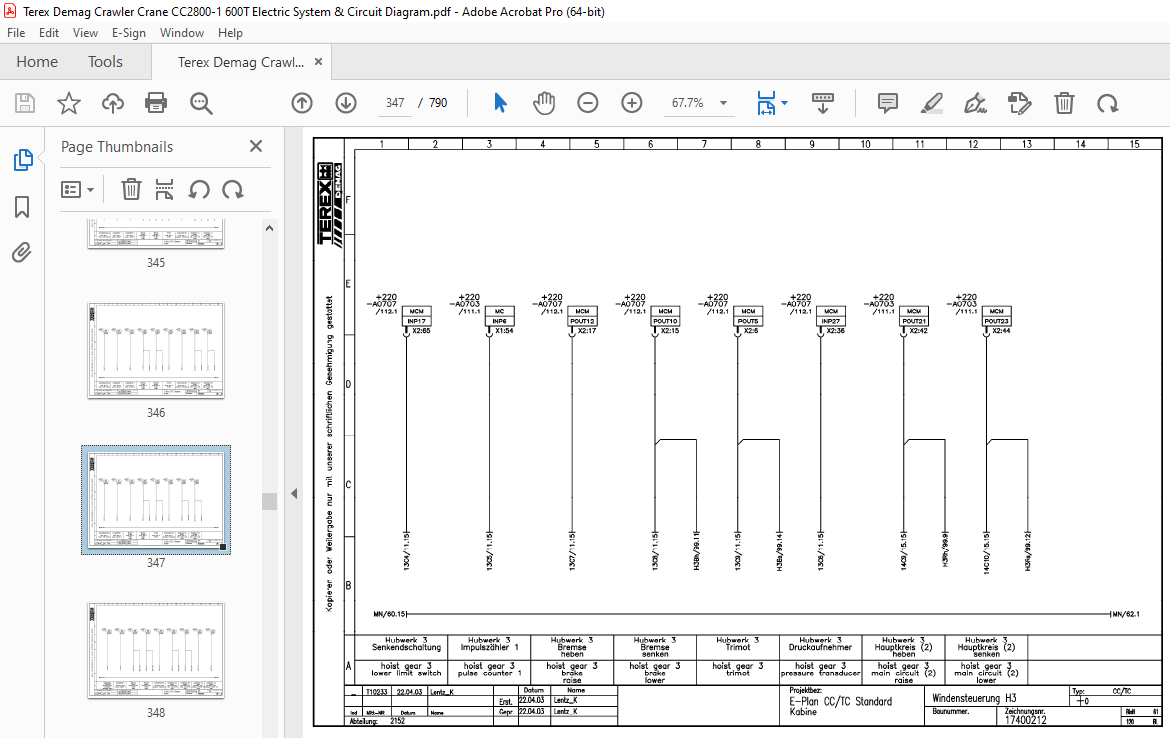Image resolution: width=1170 pixels, height=738 pixels.
Task: Rotate thumbnails clockwise in panel
Action: pyautogui.click(x=233, y=190)
